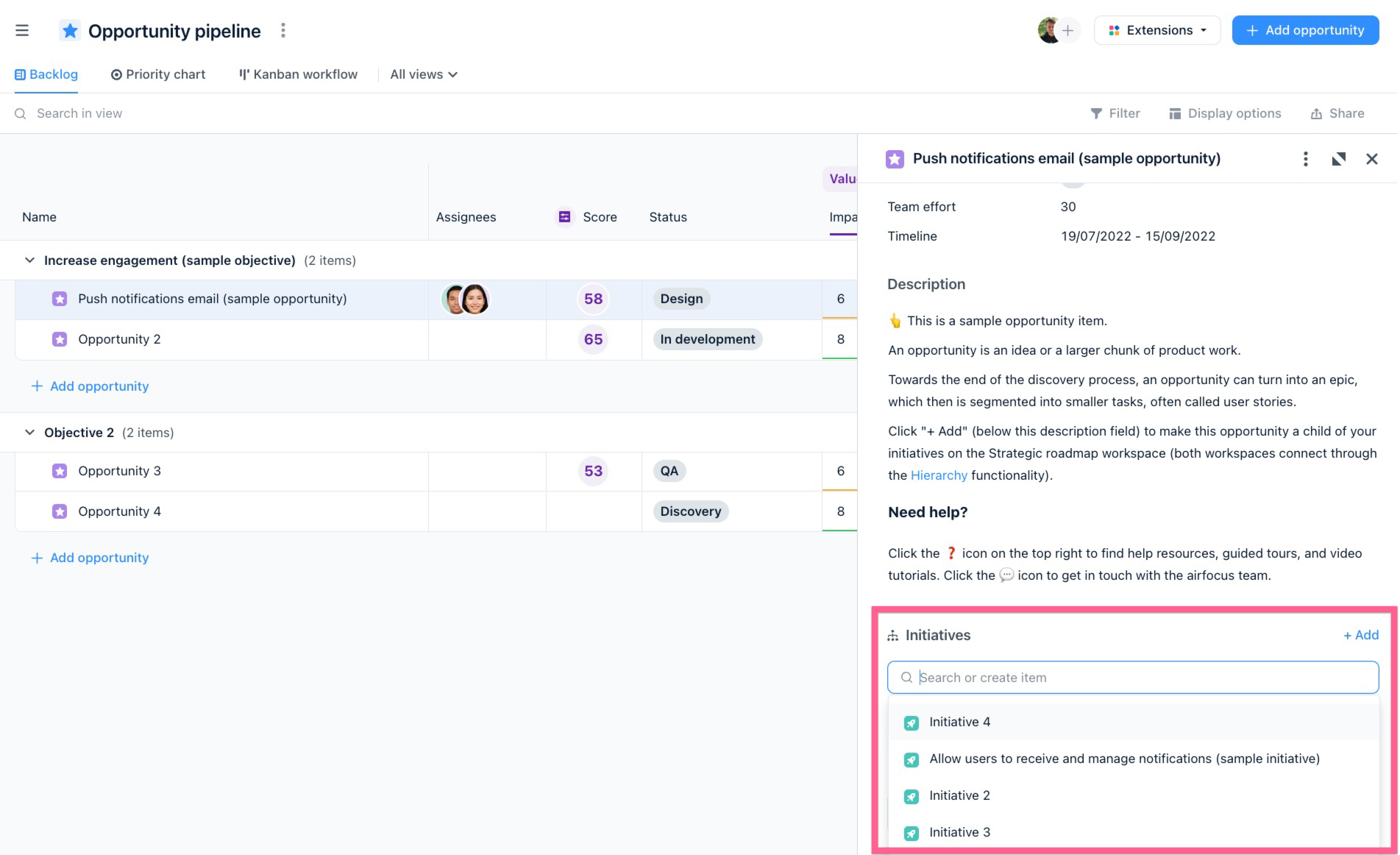Click the blue star workspace icon
Image resolution: width=1400 pixels, height=855 pixels.
point(70,30)
